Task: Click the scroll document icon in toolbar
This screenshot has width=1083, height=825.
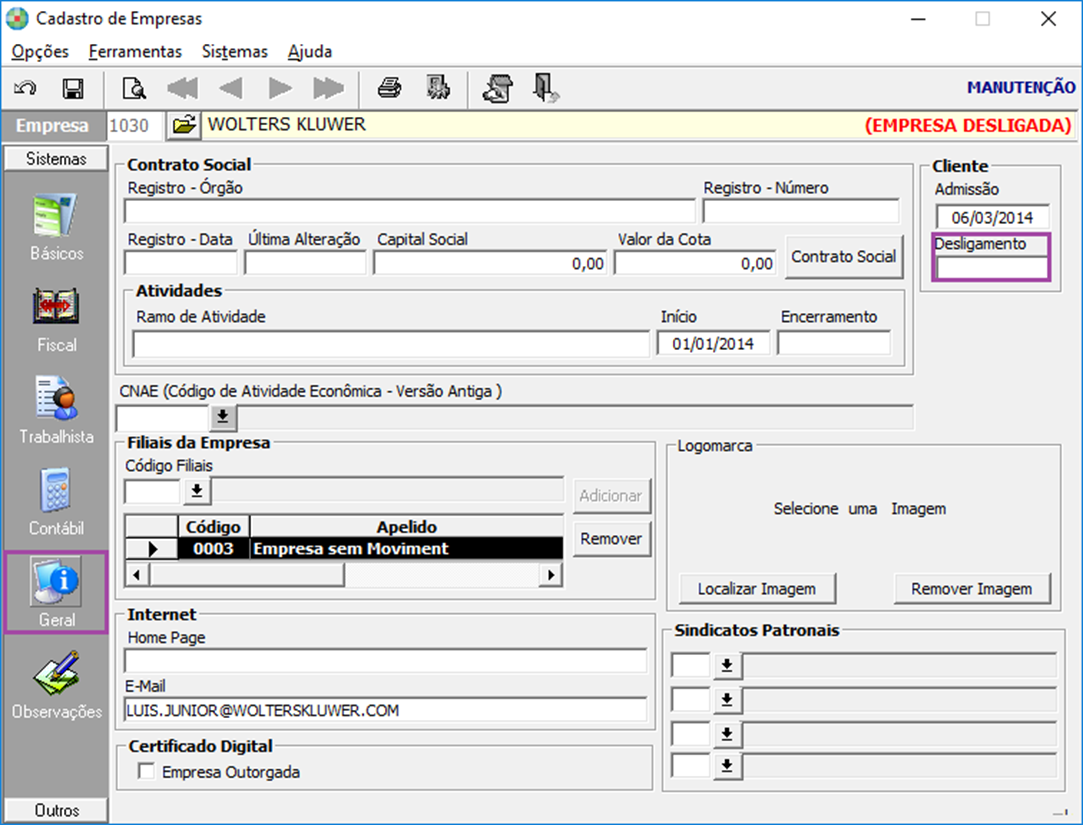Action: [x=498, y=88]
